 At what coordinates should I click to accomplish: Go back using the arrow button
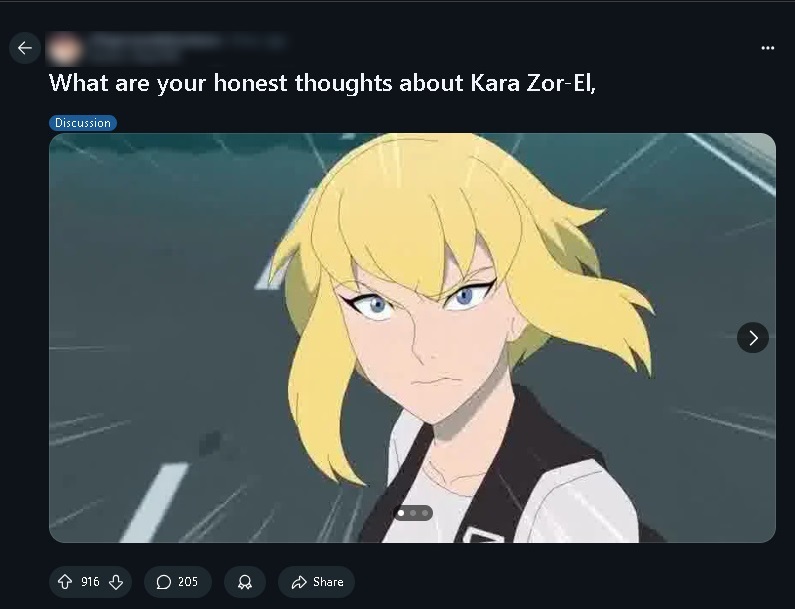(24, 48)
